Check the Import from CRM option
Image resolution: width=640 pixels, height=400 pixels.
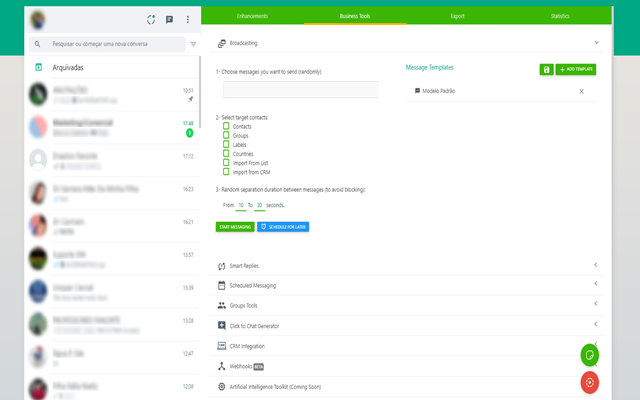click(x=226, y=171)
